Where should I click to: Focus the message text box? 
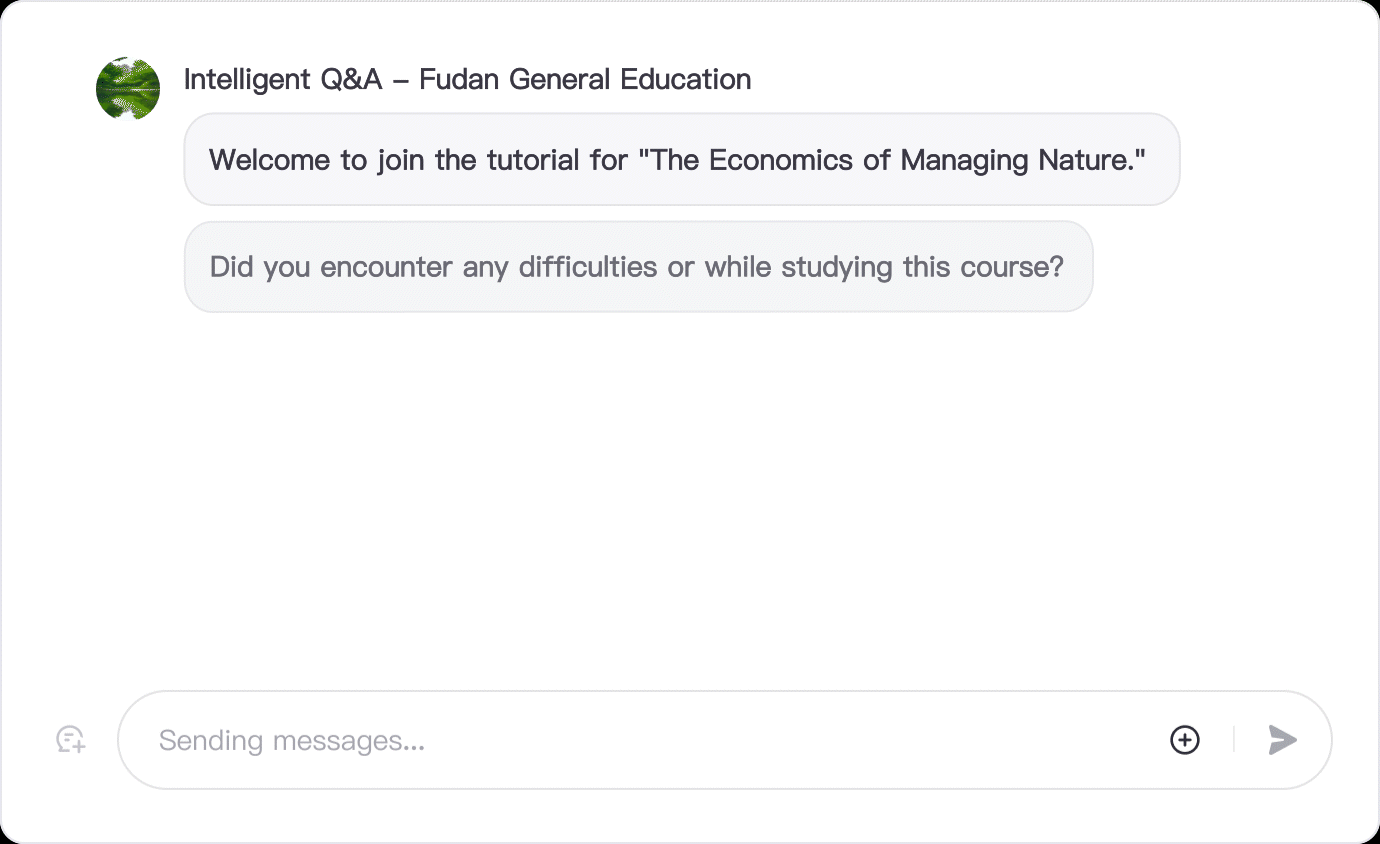click(x=640, y=740)
